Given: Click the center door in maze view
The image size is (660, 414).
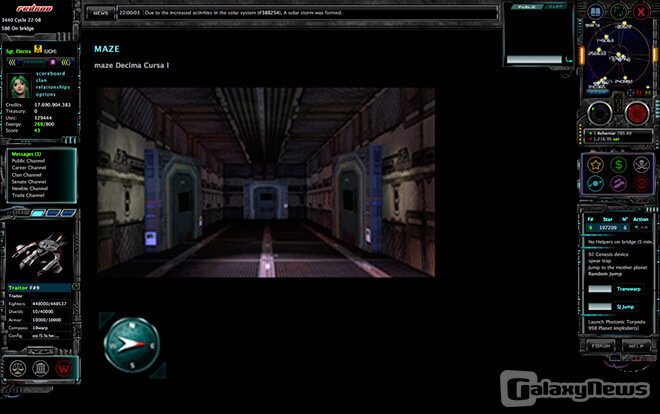Looking at the screenshot, I should [x=265, y=199].
